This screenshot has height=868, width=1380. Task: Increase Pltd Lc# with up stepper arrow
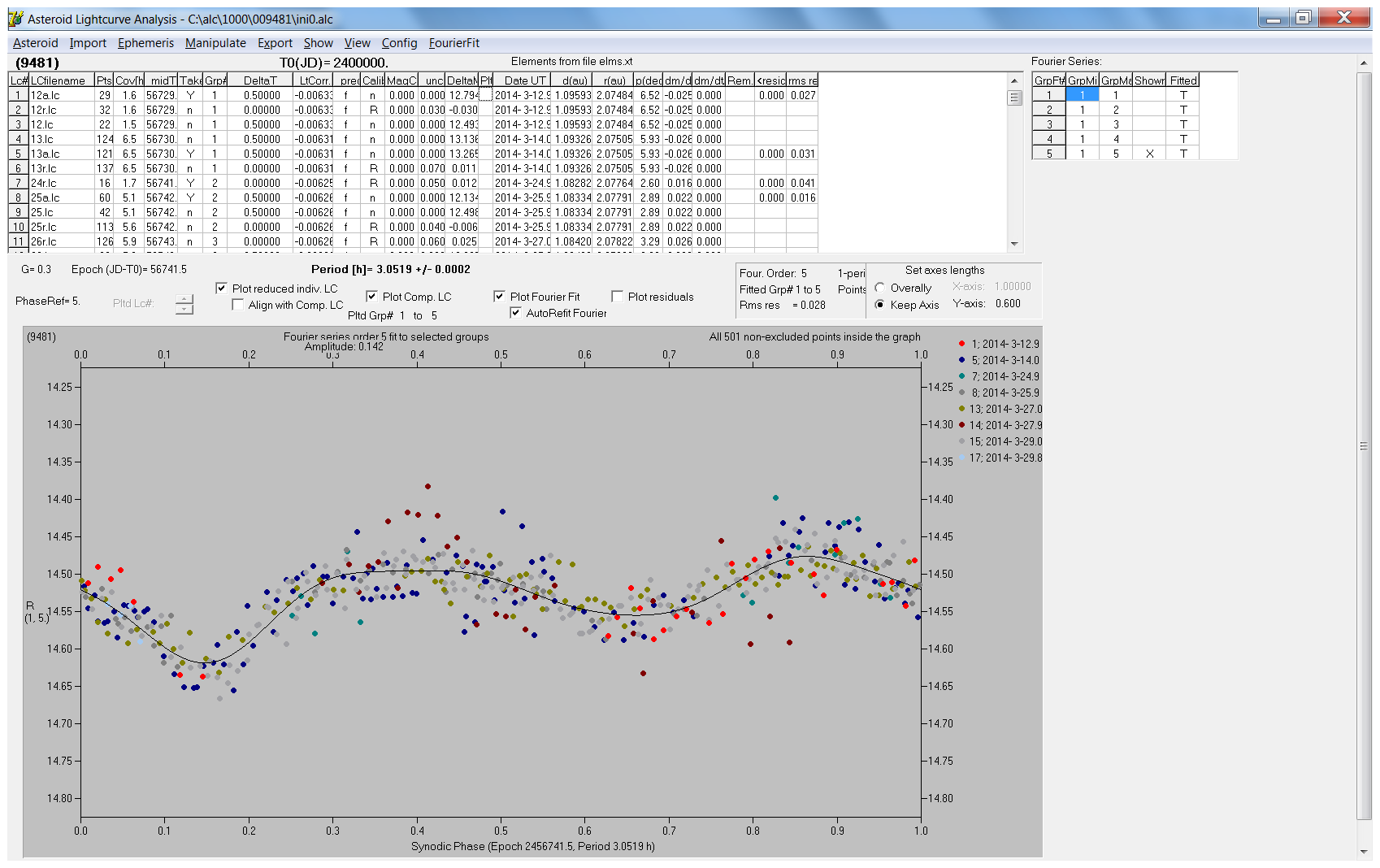pyautogui.click(x=184, y=299)
